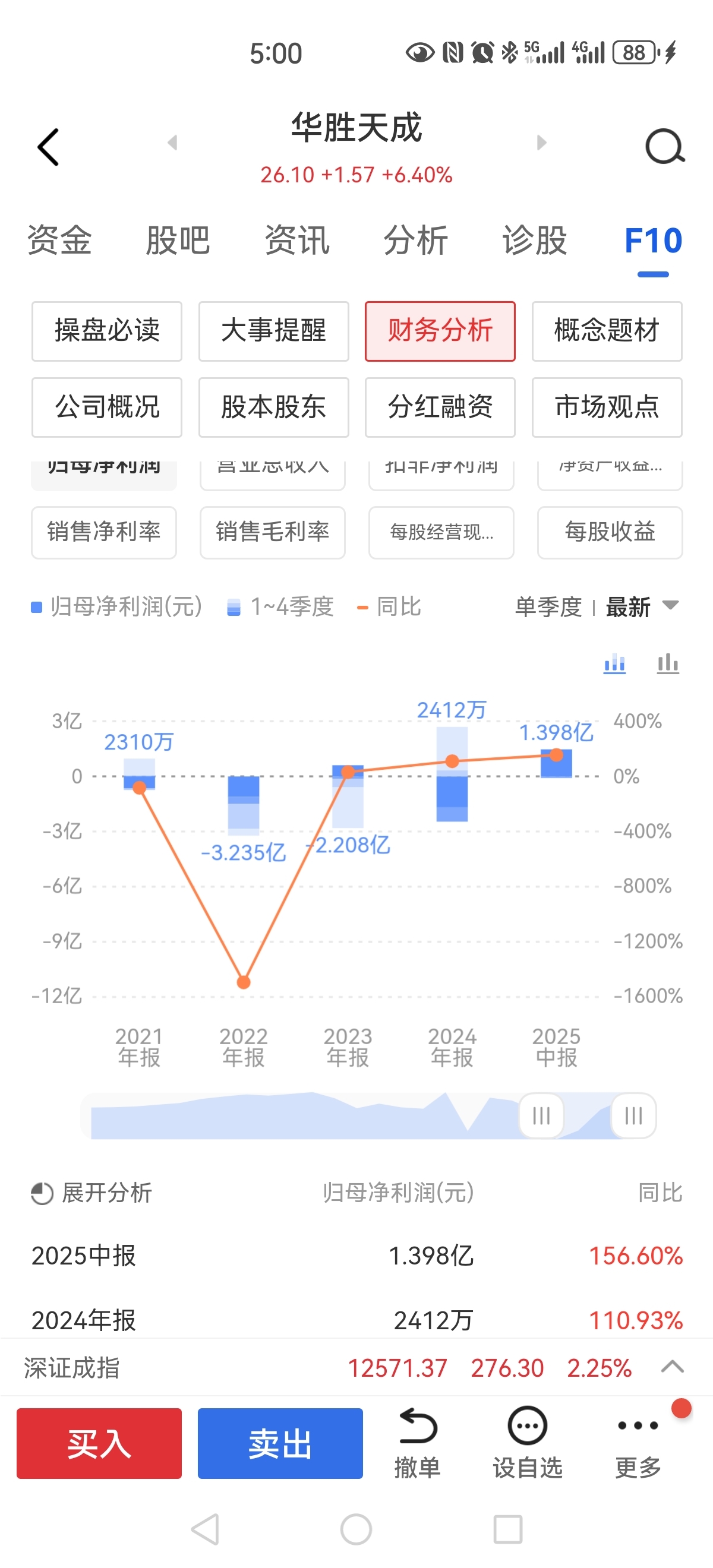
Task: Tap the 撤单 undo arrow icon
Action: tap(417, 1426)
